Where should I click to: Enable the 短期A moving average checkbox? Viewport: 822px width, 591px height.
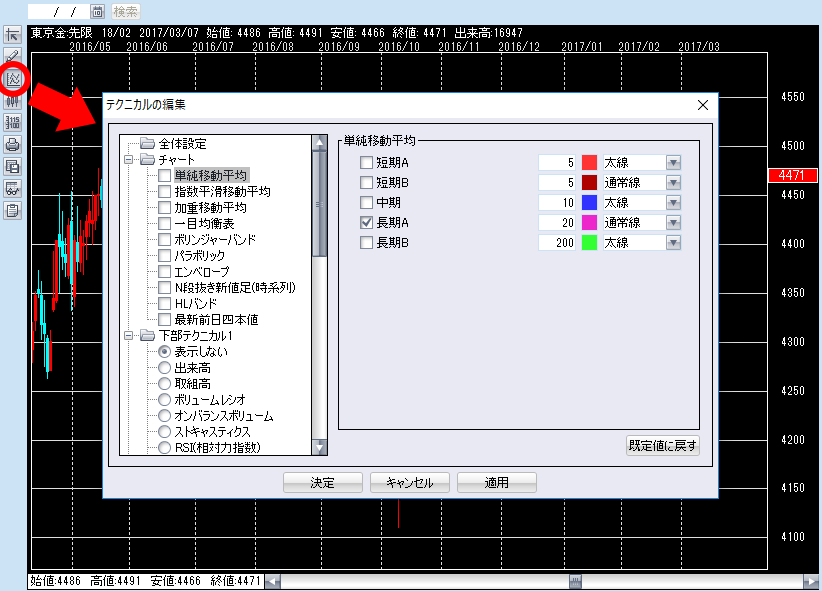coord(367,163)
